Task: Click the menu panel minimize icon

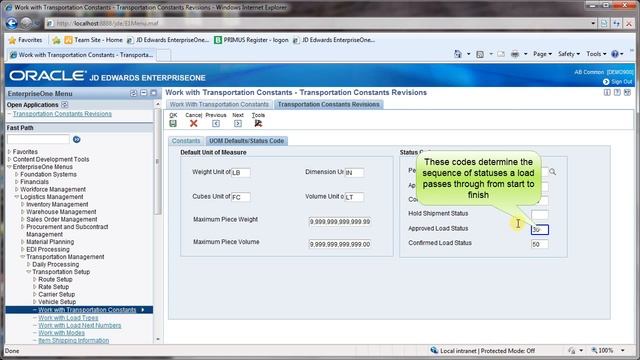Action: click(x=143, y=93)
